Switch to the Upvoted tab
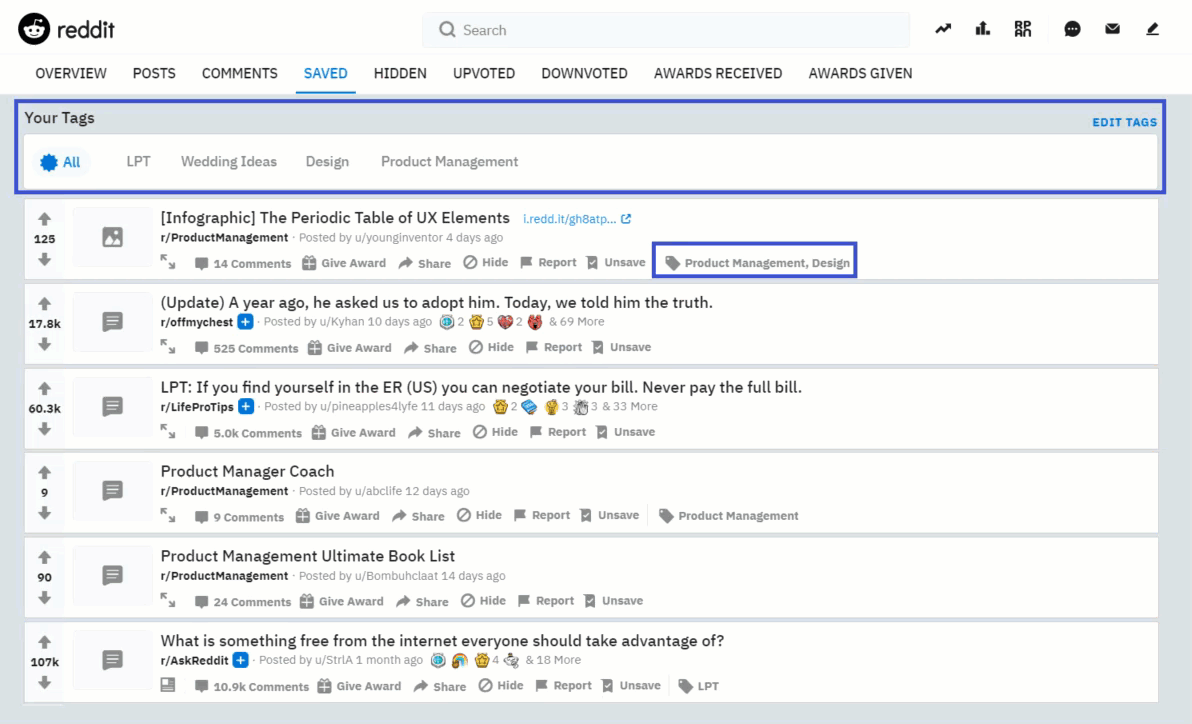1192x724 pixels. [x=484, y=73]
